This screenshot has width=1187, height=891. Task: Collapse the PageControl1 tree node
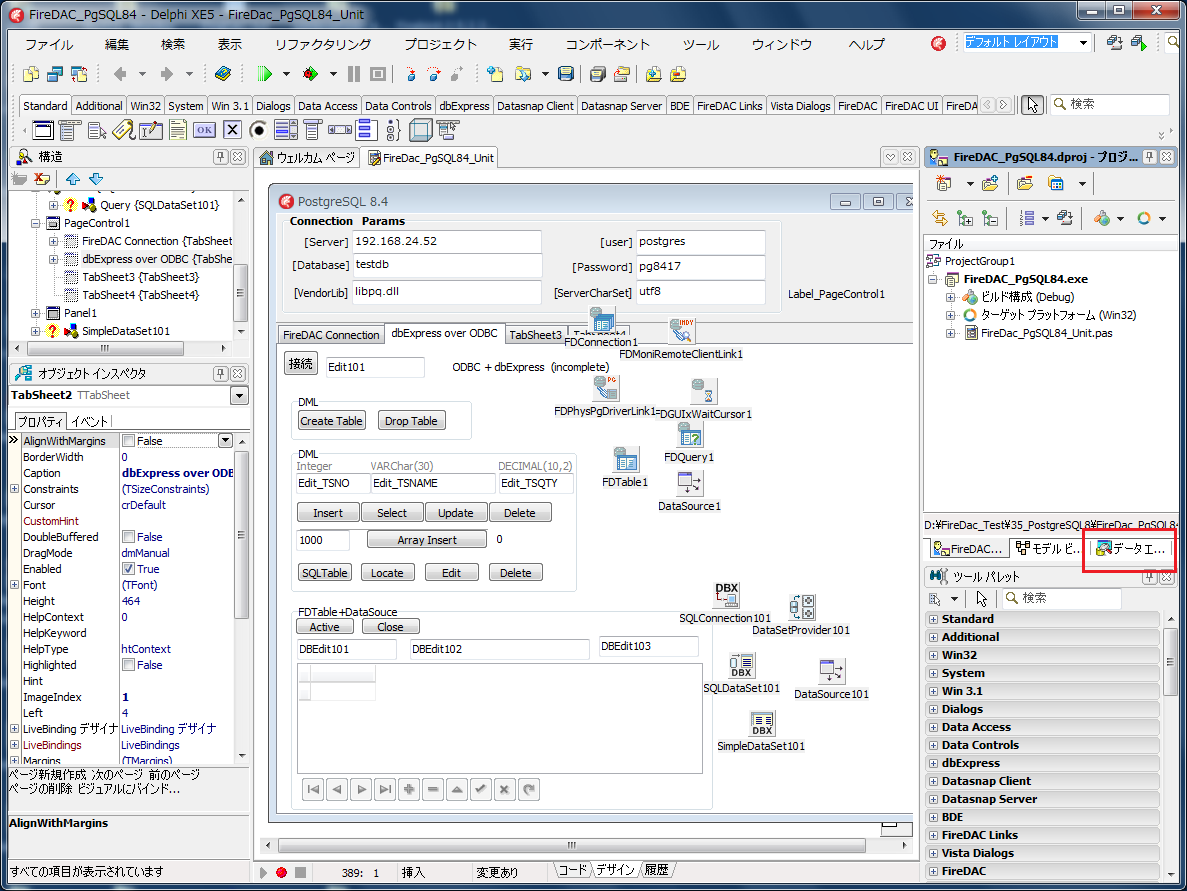(36, 223)
